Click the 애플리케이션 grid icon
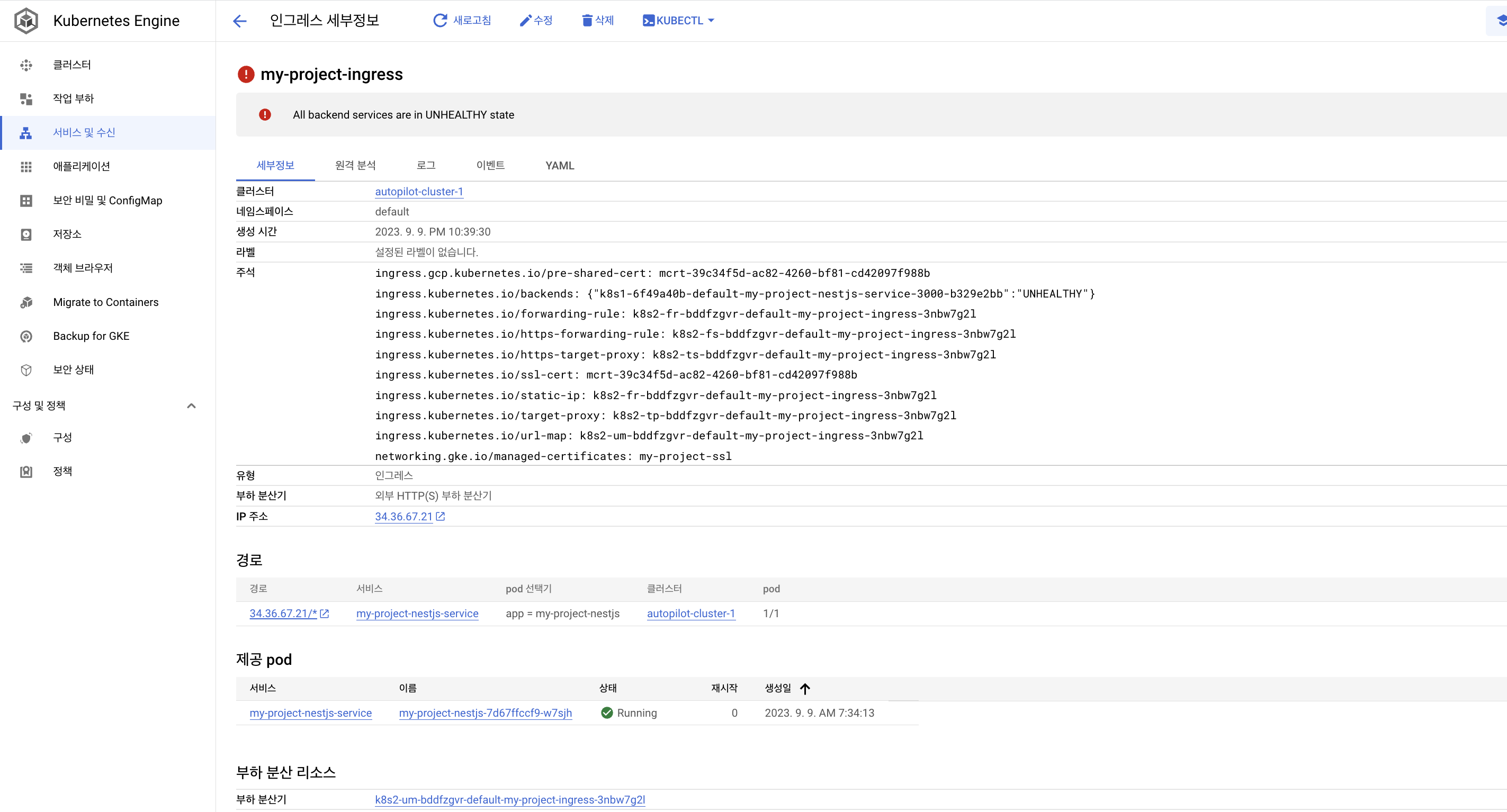1507x812 pixels. pos(26,167)
